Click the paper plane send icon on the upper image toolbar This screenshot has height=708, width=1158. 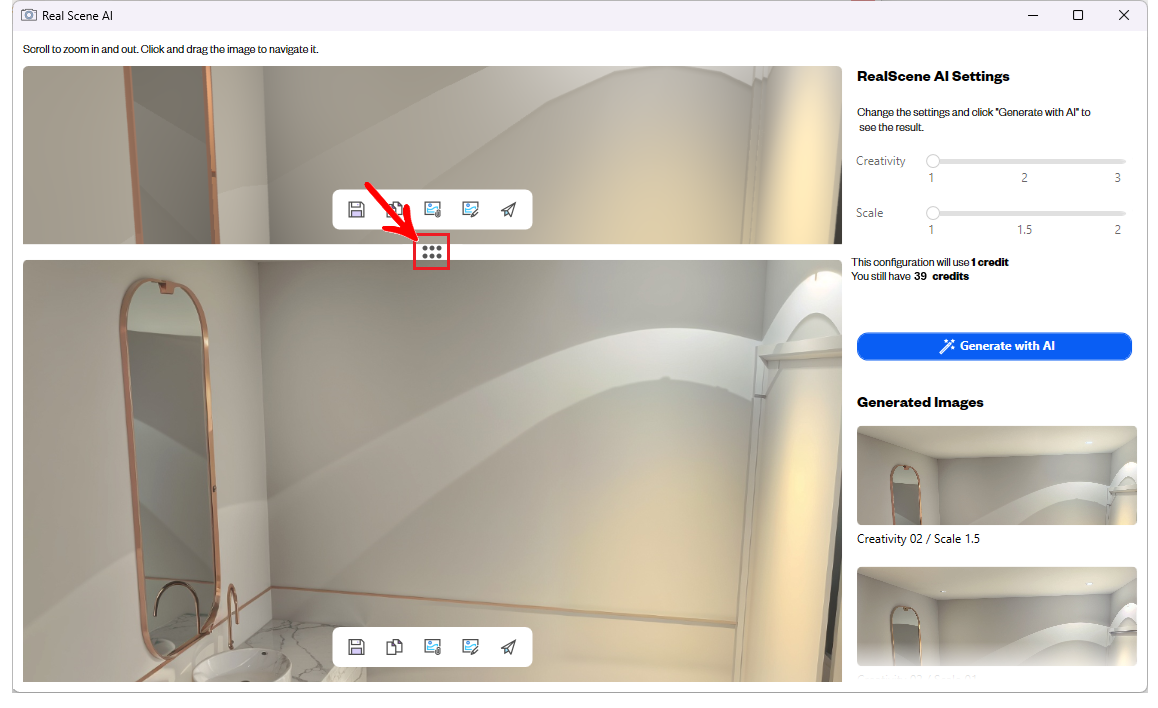(x=508, y=210)
